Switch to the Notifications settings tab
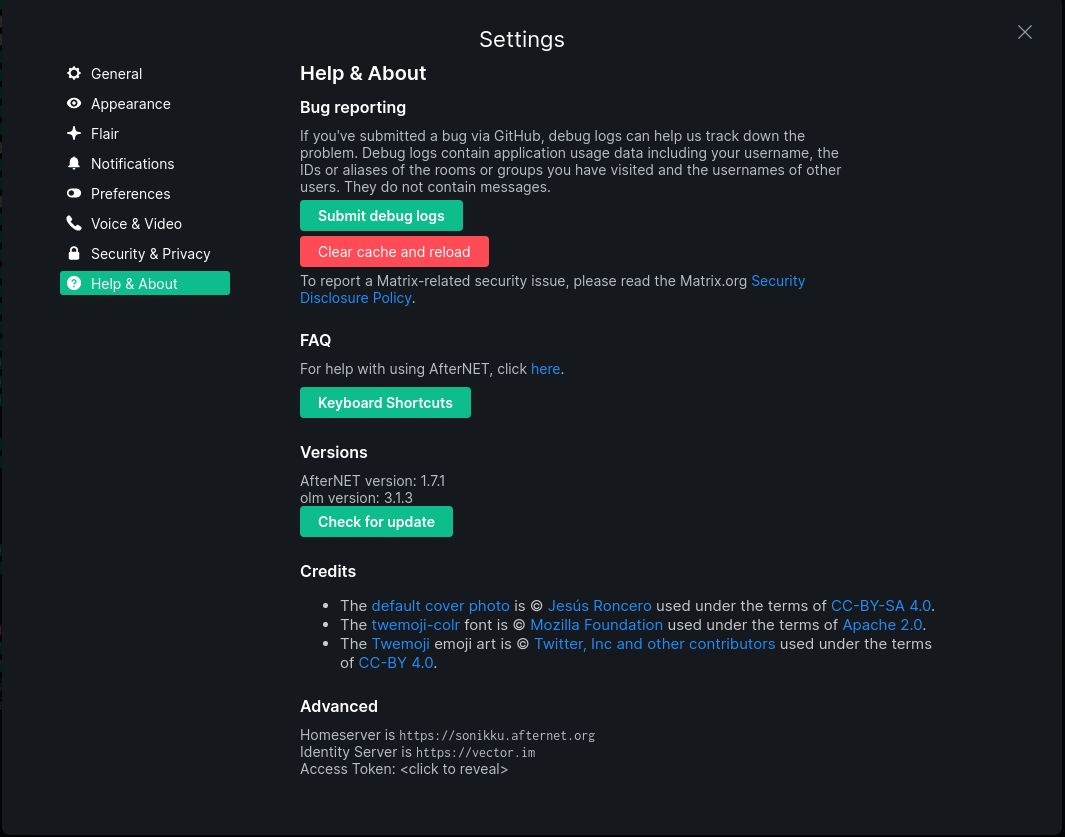The image size is (1065, 837). 132,164
